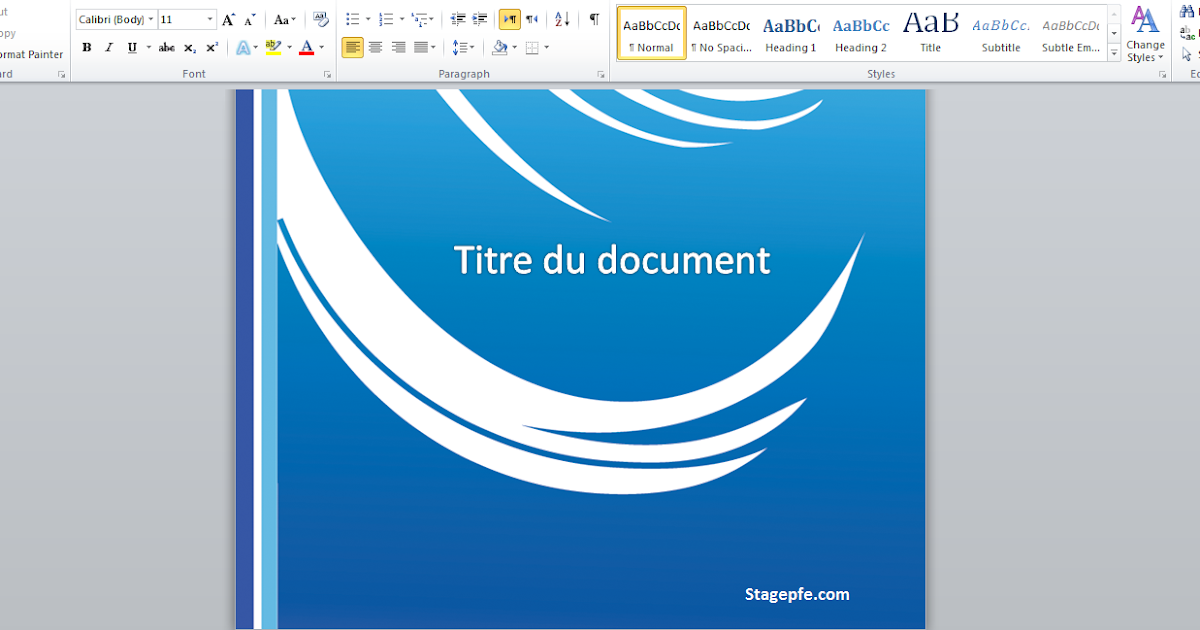This screenshot has height=630, width=1200.
Task: Apply strikethrough with the abc icon
Action: [x=167, y=47]
